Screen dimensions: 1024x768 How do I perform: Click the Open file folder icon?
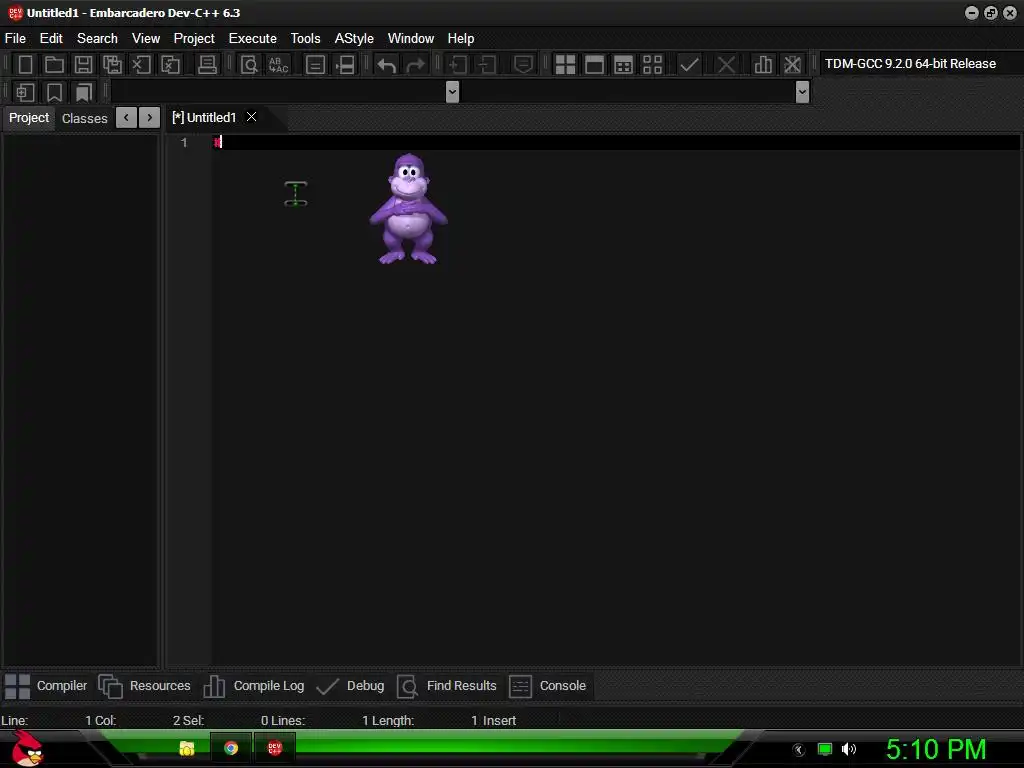[x=54, y=64]
